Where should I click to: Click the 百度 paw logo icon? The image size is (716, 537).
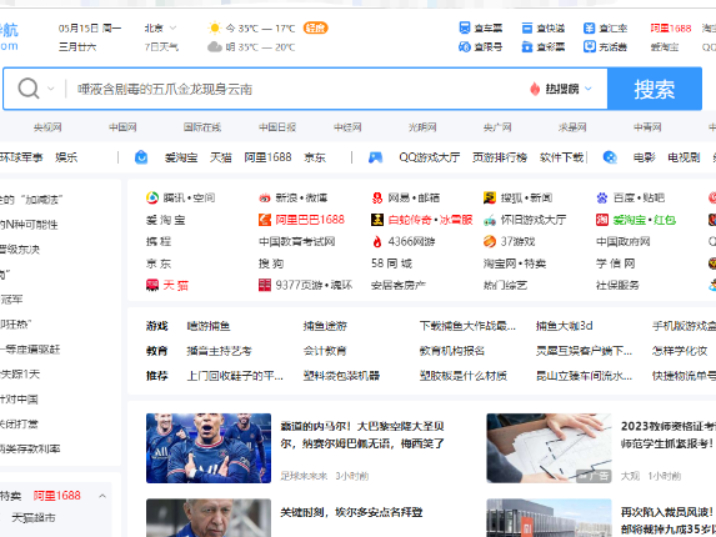(602, 198)
